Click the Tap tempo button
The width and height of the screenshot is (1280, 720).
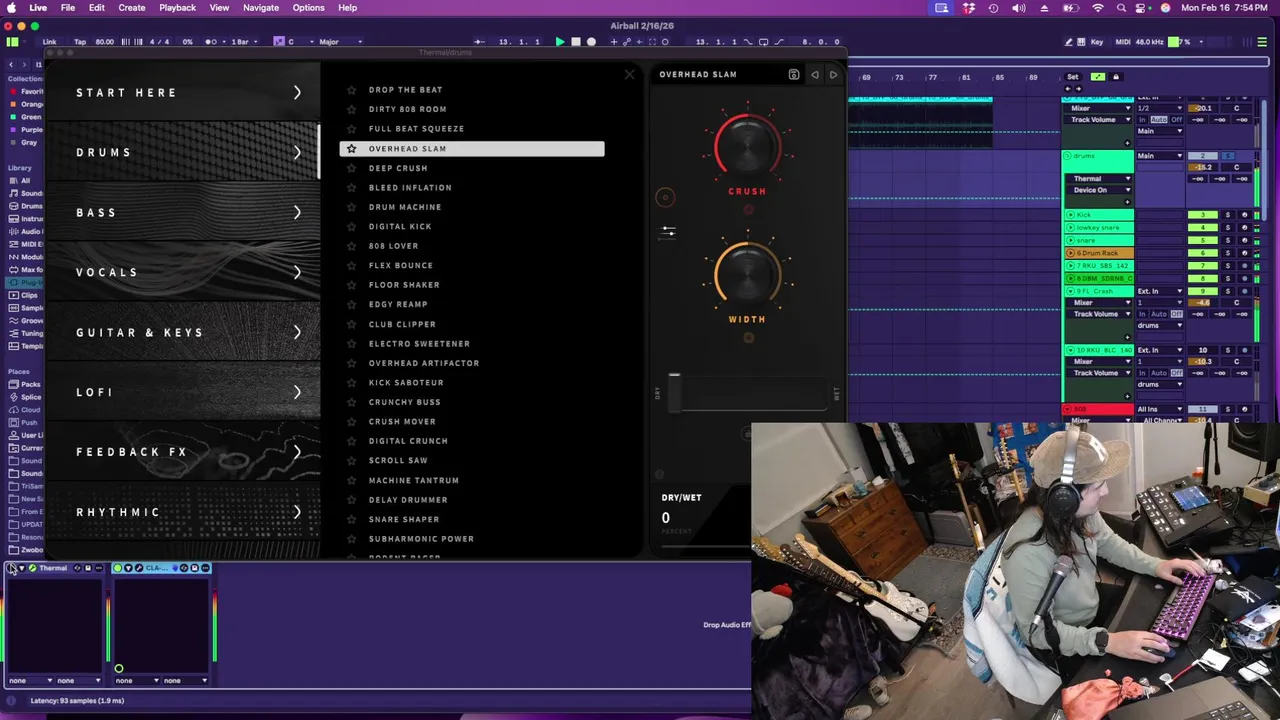[80, 42]
